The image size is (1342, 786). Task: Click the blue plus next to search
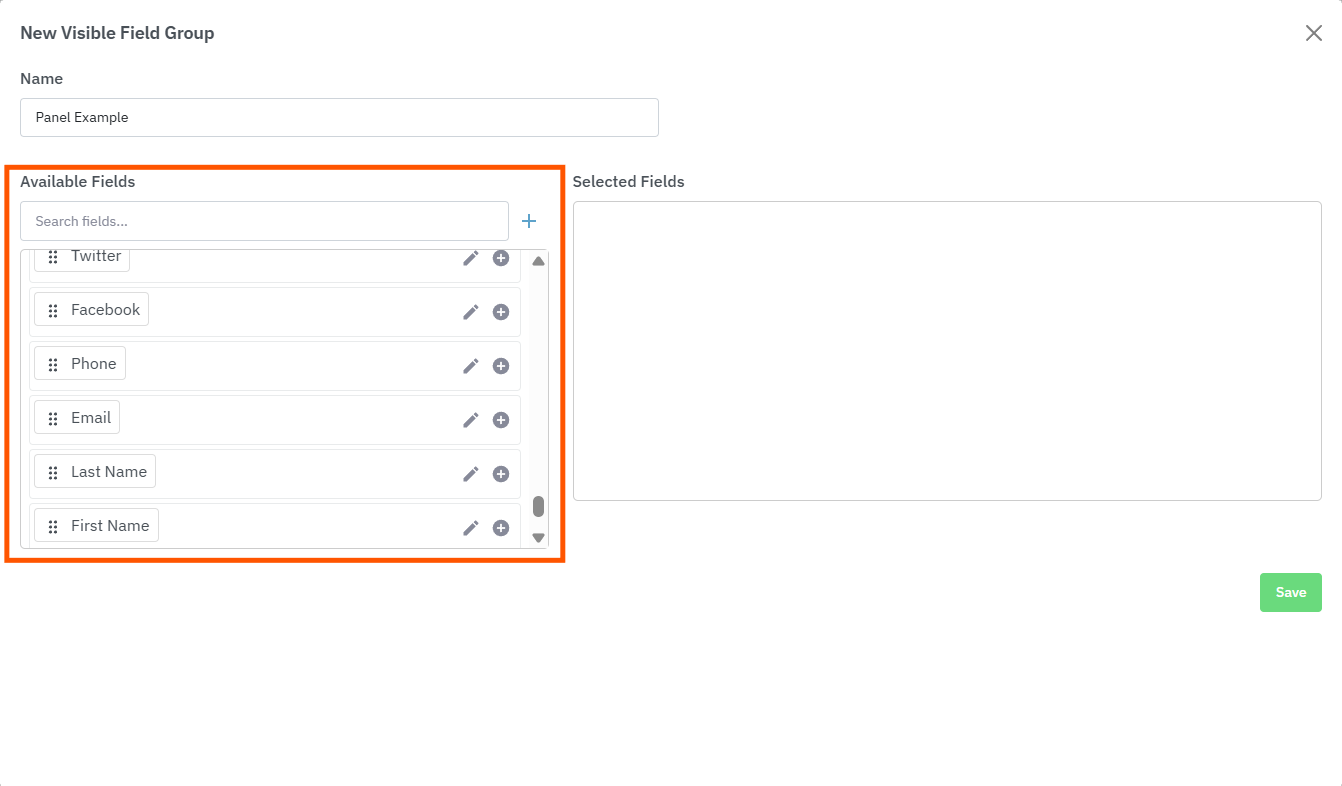coord(529,221)
